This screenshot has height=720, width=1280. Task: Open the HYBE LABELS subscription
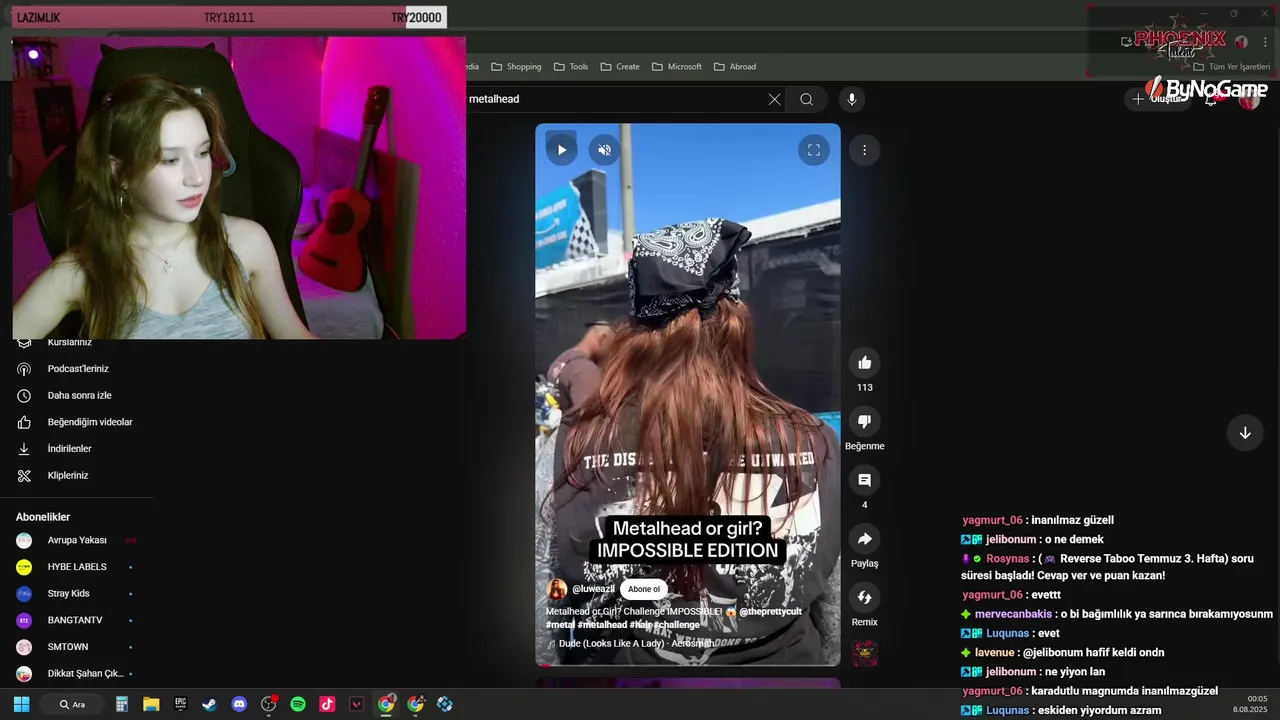coord(77,567)
